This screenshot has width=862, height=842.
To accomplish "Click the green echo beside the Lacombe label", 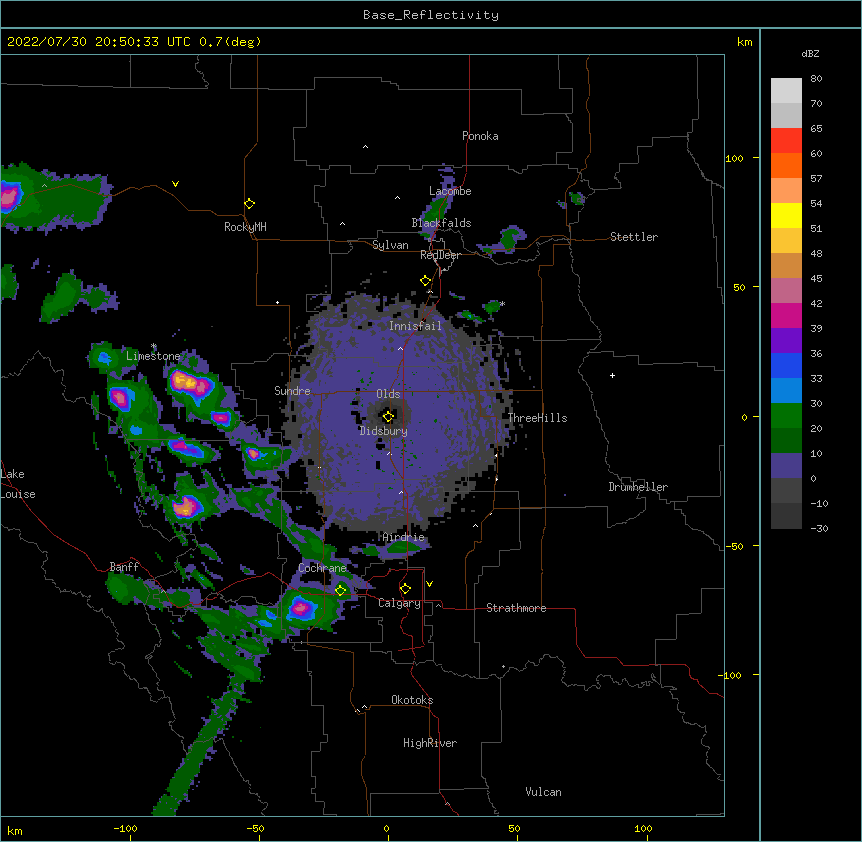I will coord(437,210).
